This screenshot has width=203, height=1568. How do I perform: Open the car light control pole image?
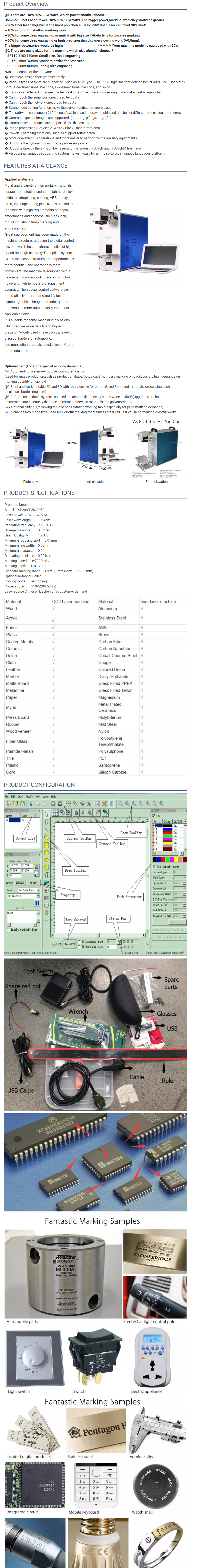click(x=155, y=1297)
